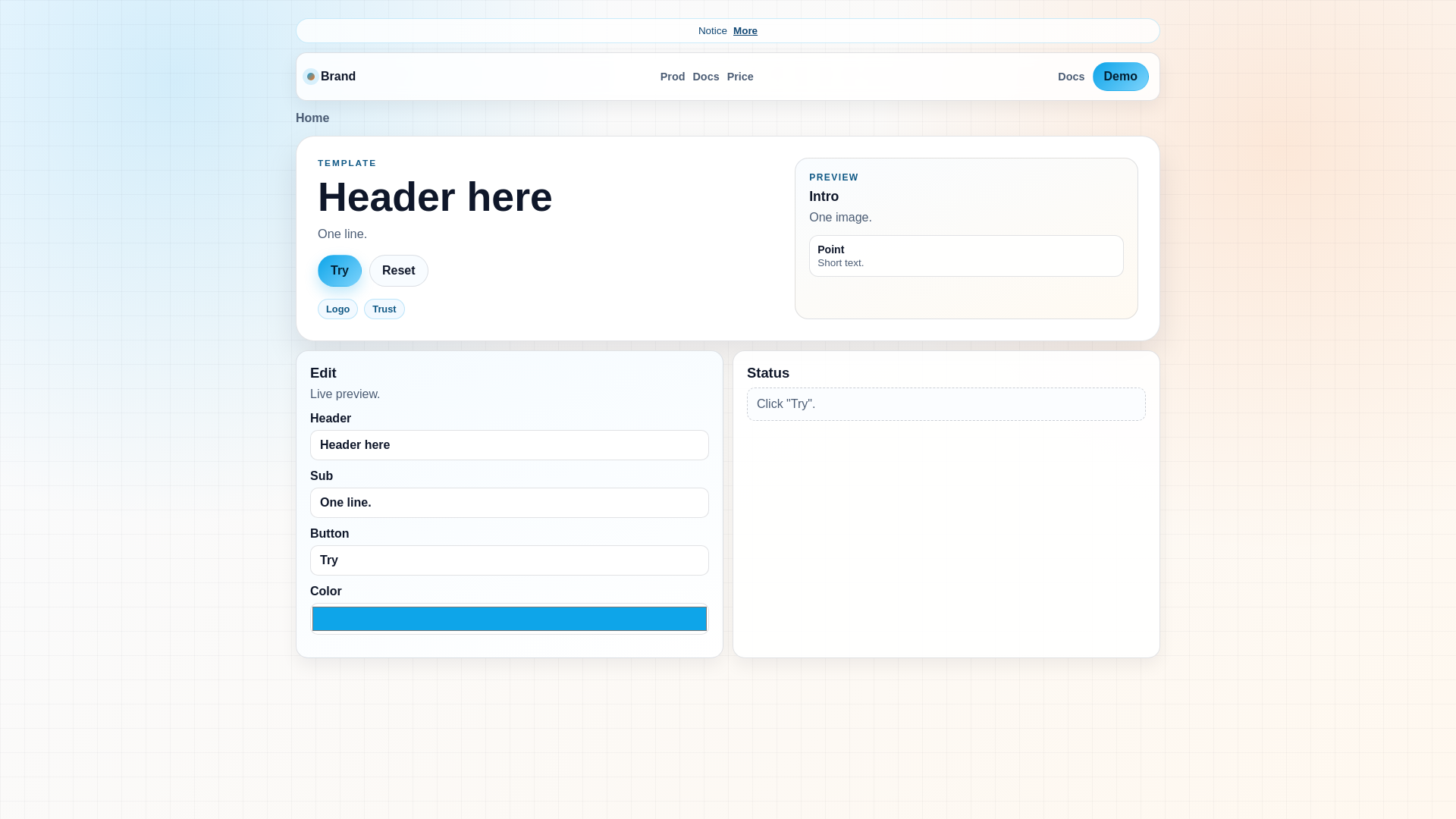Click the Notice label text

[x=713, y=31]
